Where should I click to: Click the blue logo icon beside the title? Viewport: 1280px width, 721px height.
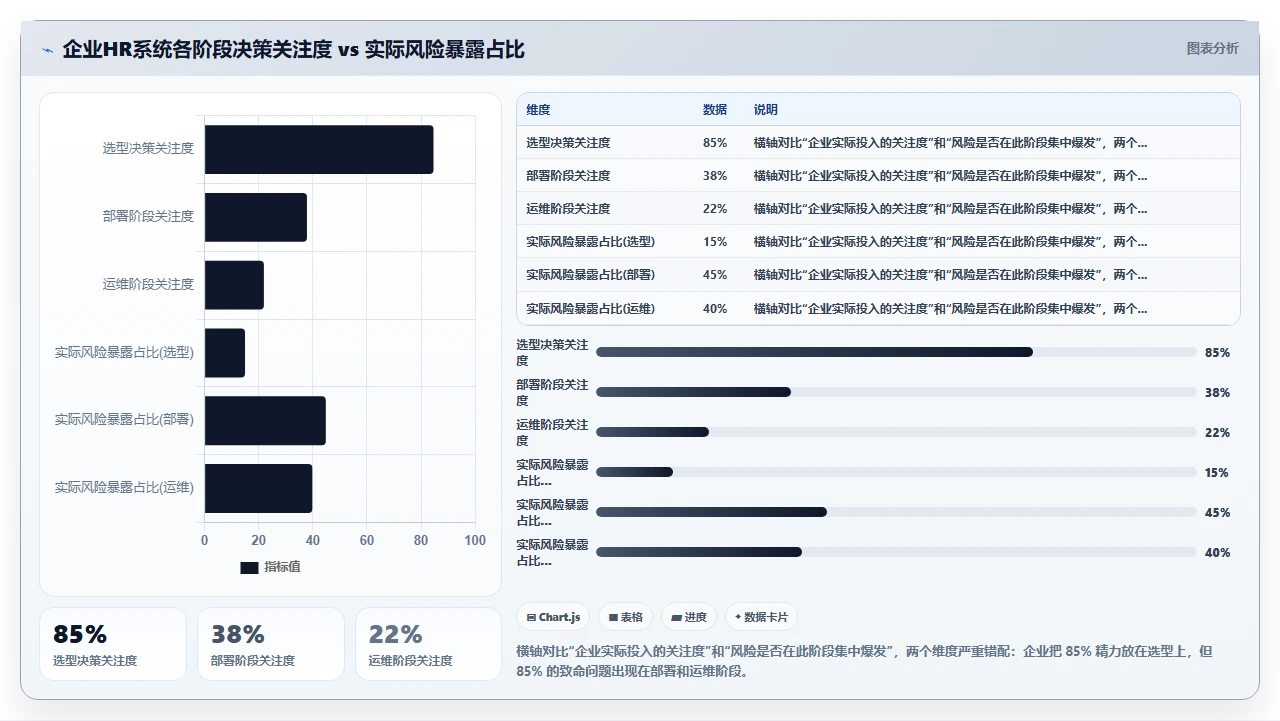tap(48, 50)
